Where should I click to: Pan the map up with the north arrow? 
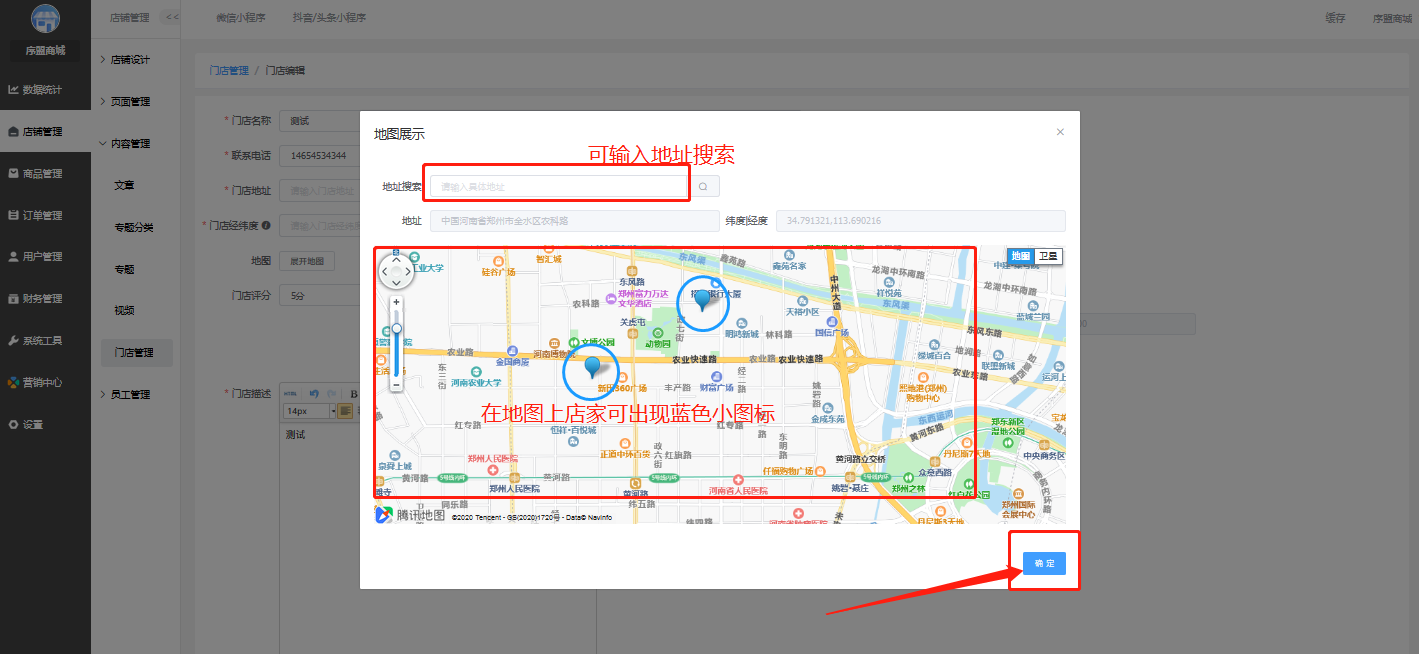tap(397, 259)
